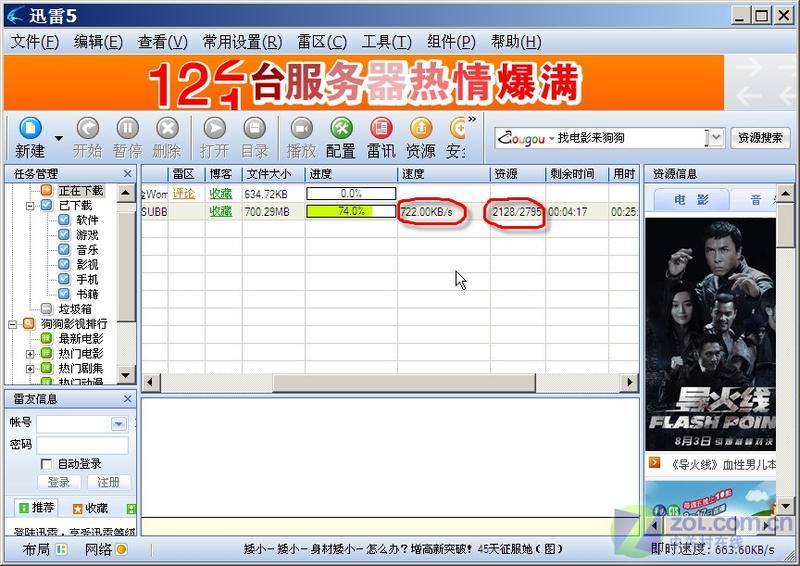Select the 影视 category
800x566 pixels.
click(x=87, y=264)
